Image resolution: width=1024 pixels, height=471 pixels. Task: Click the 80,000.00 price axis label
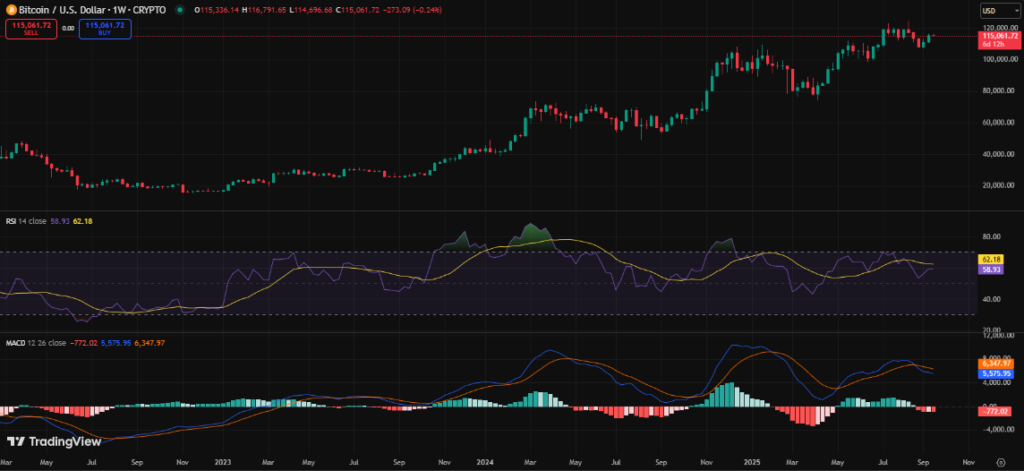[999, 91]
